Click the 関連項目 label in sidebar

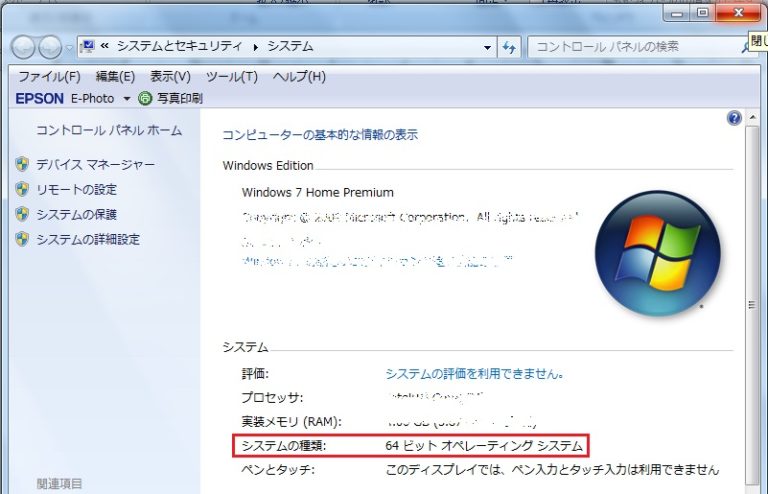[x=59, y=484]
